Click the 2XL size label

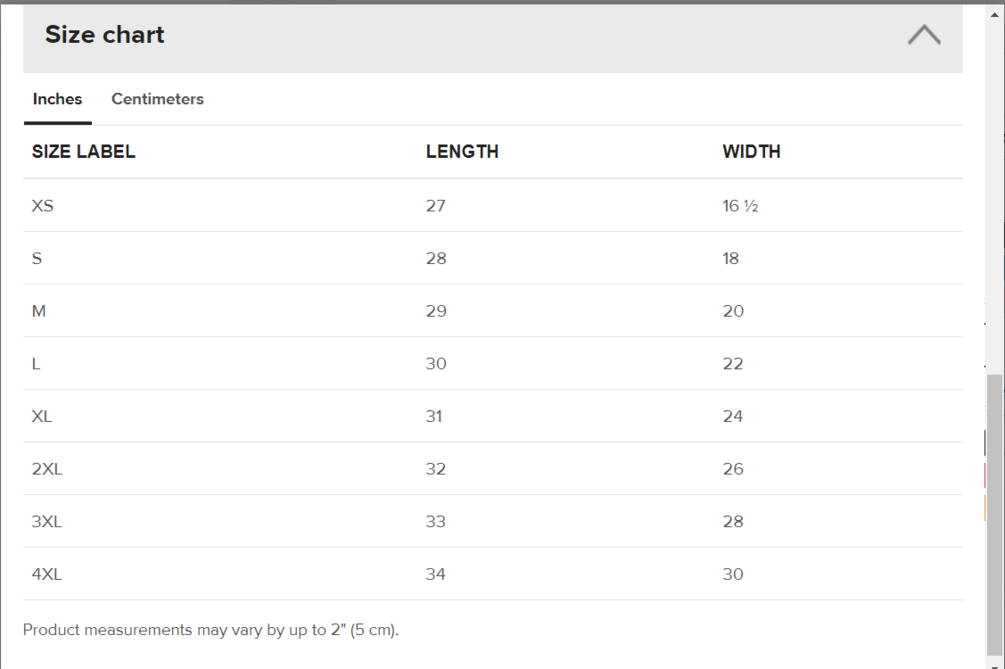coord(47,469)
